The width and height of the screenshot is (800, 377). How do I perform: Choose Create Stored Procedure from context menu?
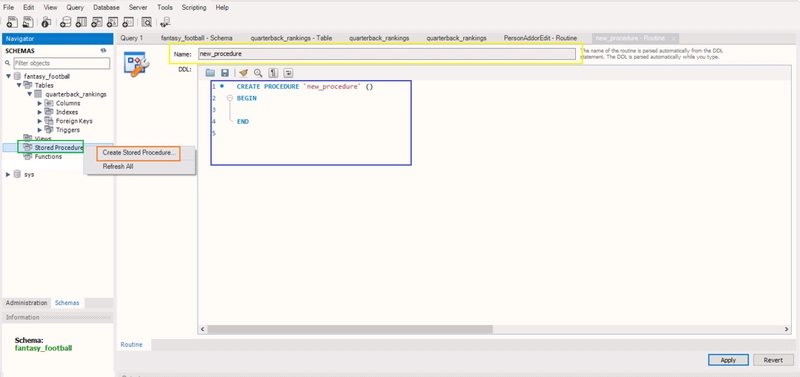[139, 153]
